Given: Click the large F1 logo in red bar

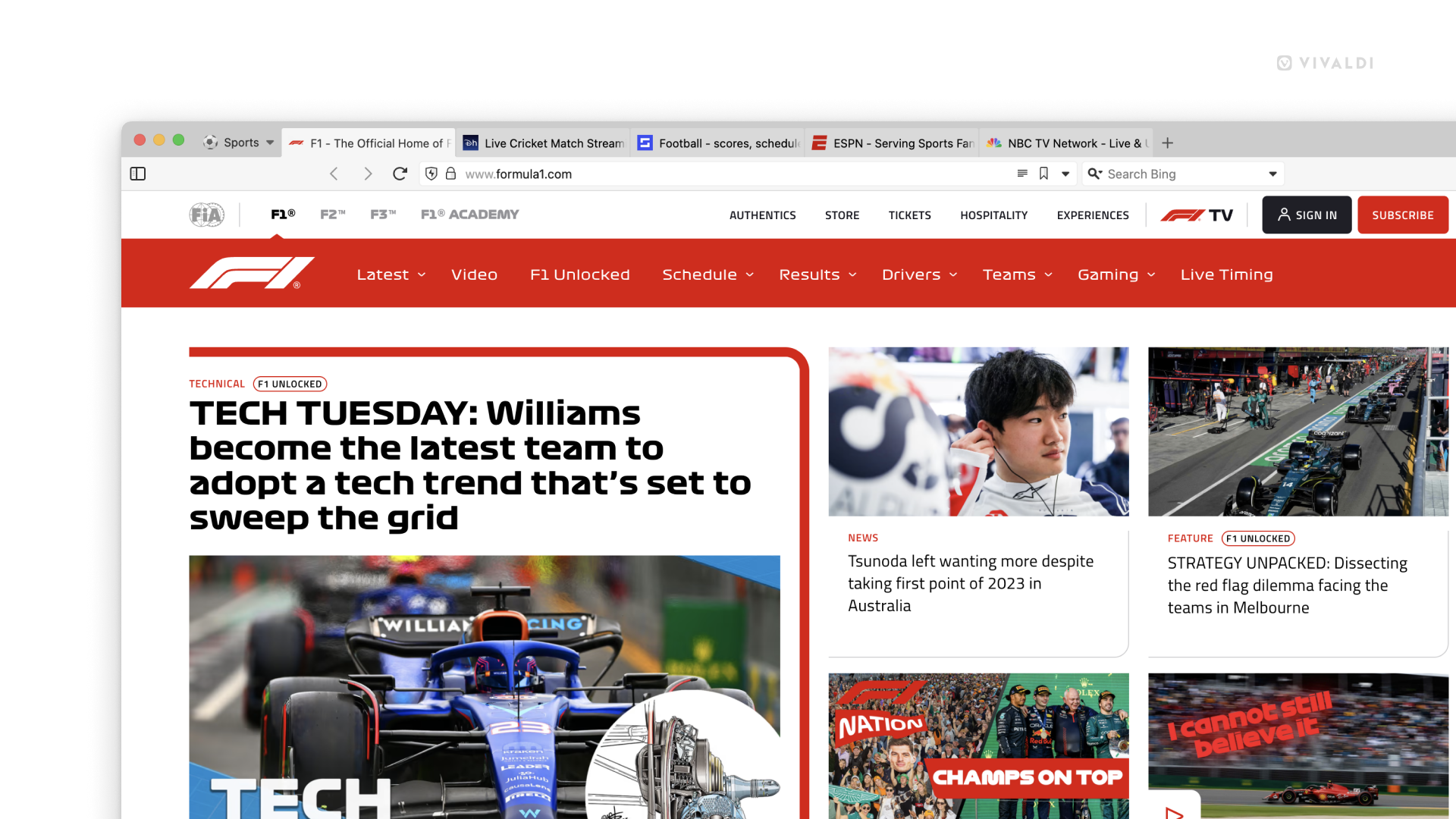Looking at the screenshot, I should 252,273.
